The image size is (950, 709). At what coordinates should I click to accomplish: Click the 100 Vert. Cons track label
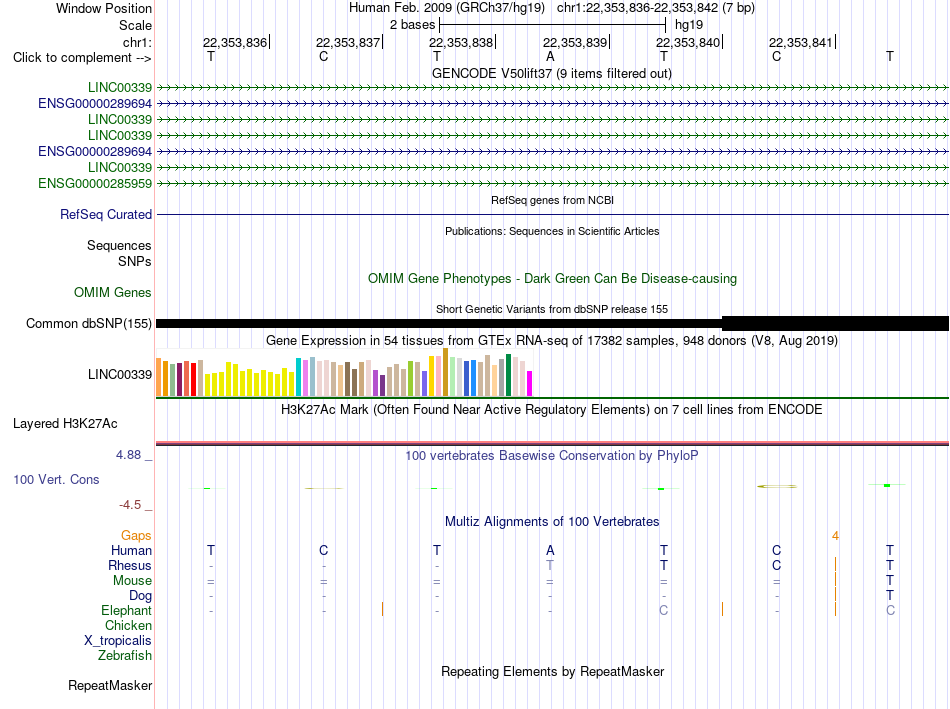click(x=56, y=479)
